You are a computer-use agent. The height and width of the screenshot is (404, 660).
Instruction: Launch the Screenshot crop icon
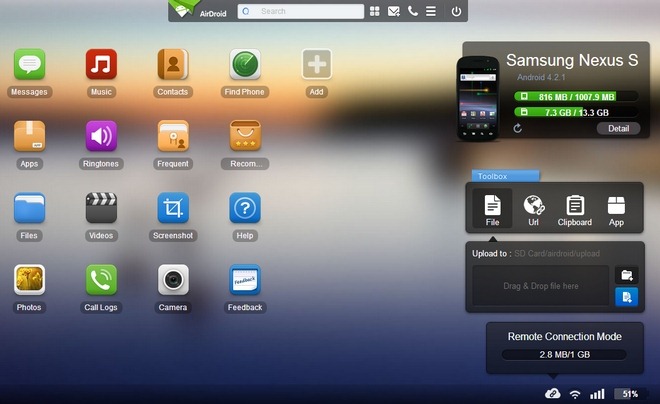173,208
